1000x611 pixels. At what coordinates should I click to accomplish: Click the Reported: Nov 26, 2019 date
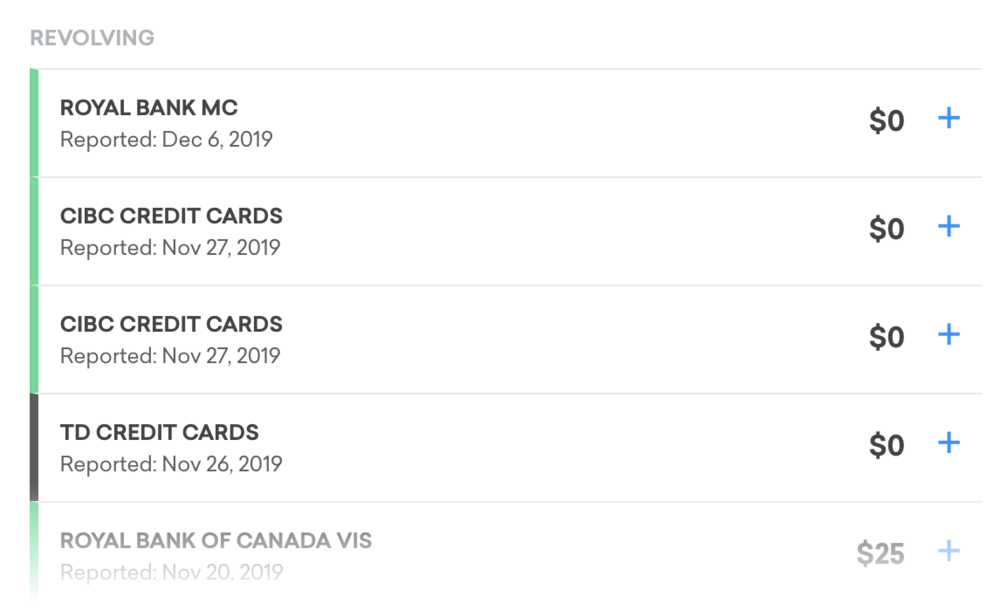171,464
